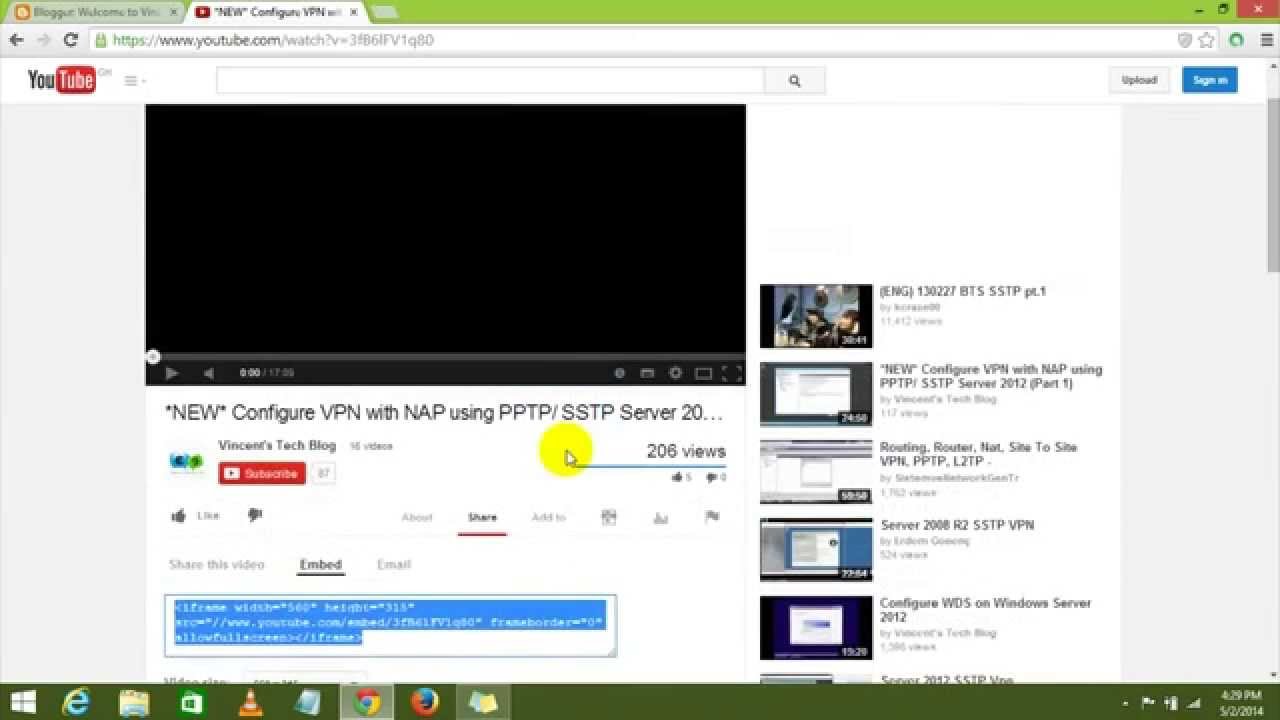Open the video statistics chart icon
Image resolution: width=1280 pixels, height=720 pixels.
tap(660, 517)
